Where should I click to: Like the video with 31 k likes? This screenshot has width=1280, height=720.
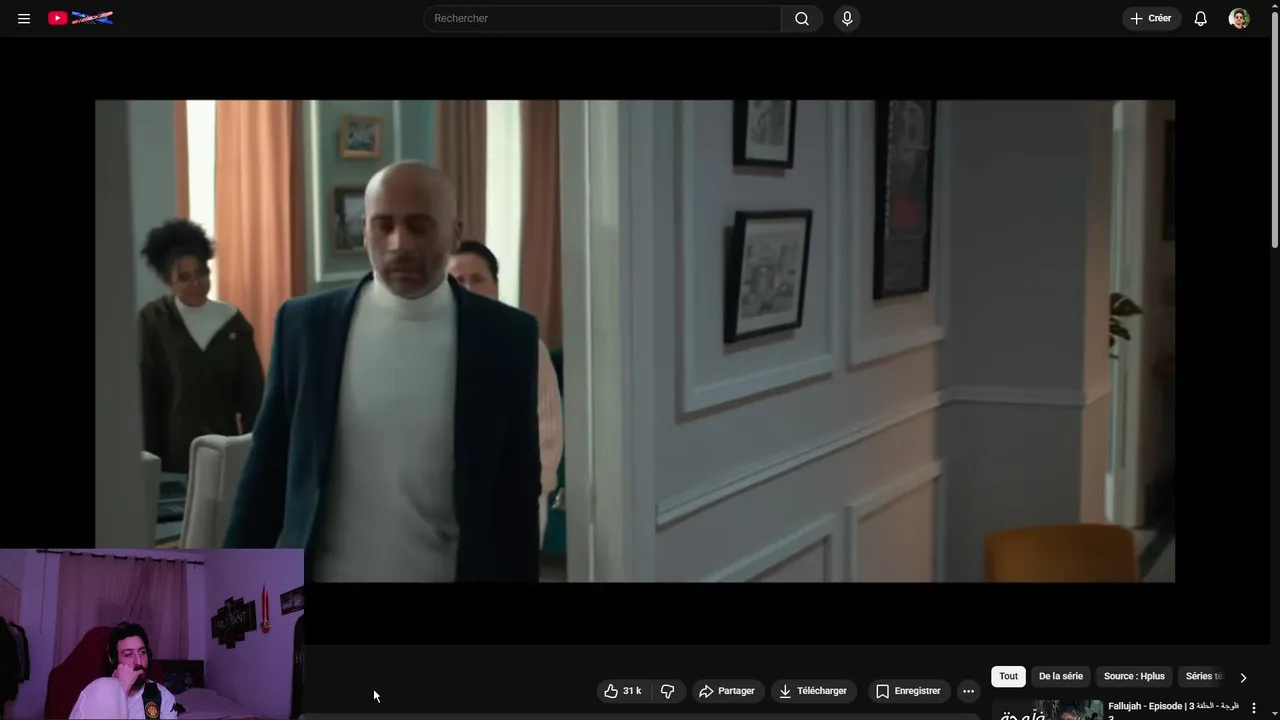tap(623, 691)
